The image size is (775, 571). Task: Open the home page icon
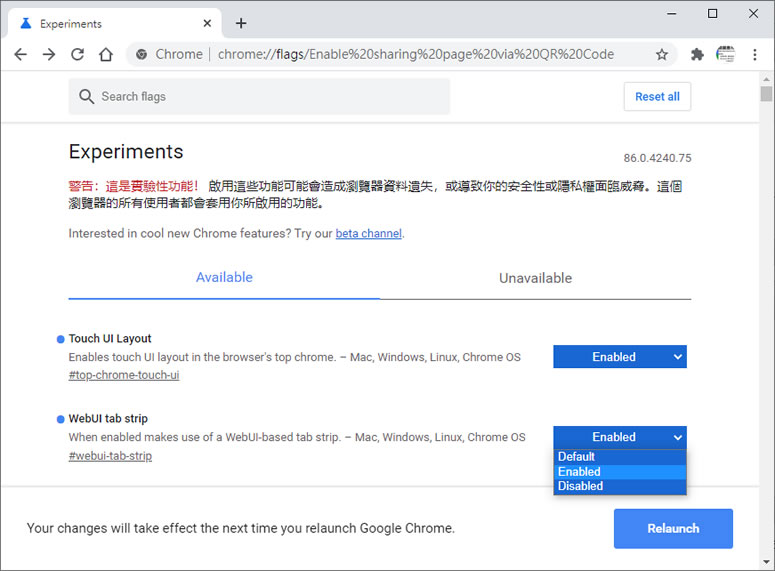coord(106,54)
